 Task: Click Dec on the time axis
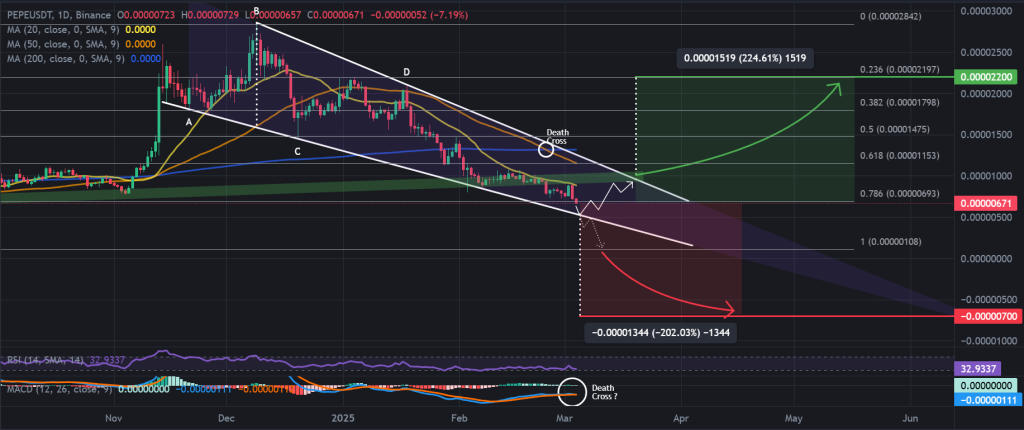click(226, 417)
